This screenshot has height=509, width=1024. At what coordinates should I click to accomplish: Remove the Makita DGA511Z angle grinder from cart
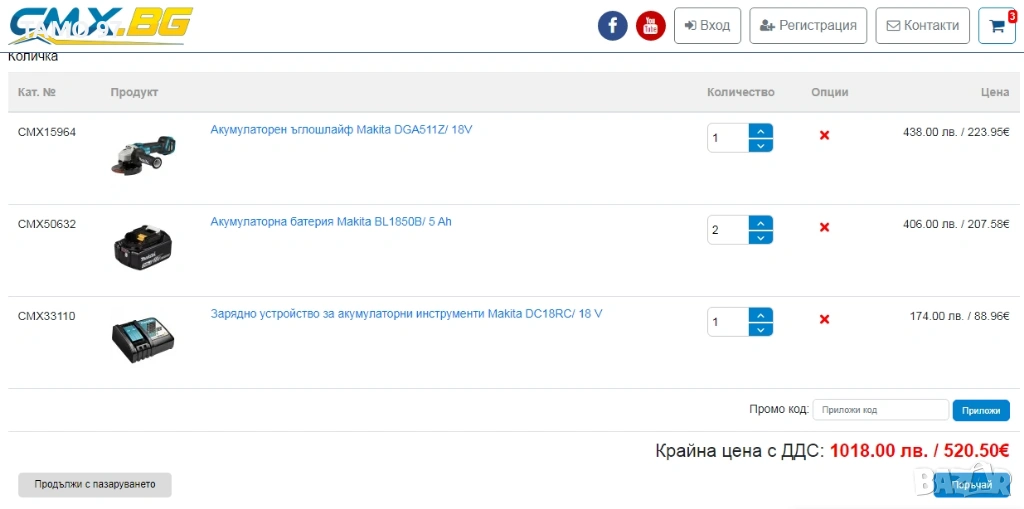click(x=824, y=135)
